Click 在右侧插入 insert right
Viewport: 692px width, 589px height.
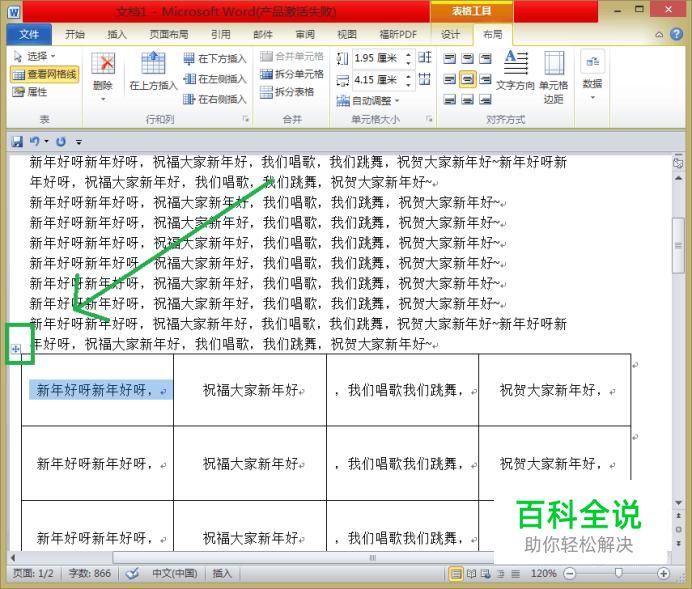click(x=215, y=99)
